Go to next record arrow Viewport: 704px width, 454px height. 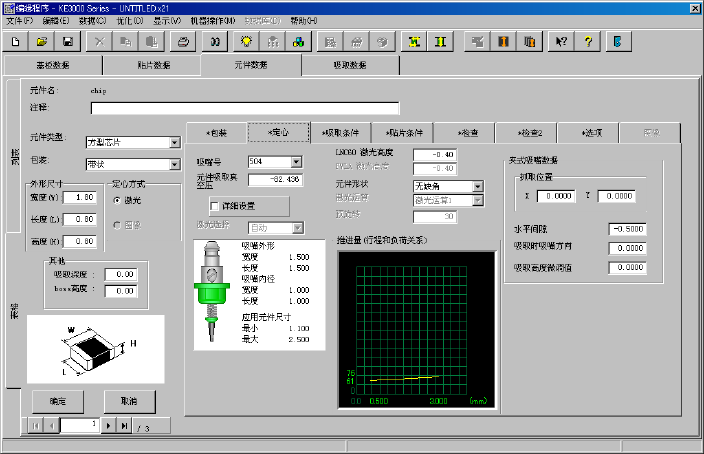[109, 426]
